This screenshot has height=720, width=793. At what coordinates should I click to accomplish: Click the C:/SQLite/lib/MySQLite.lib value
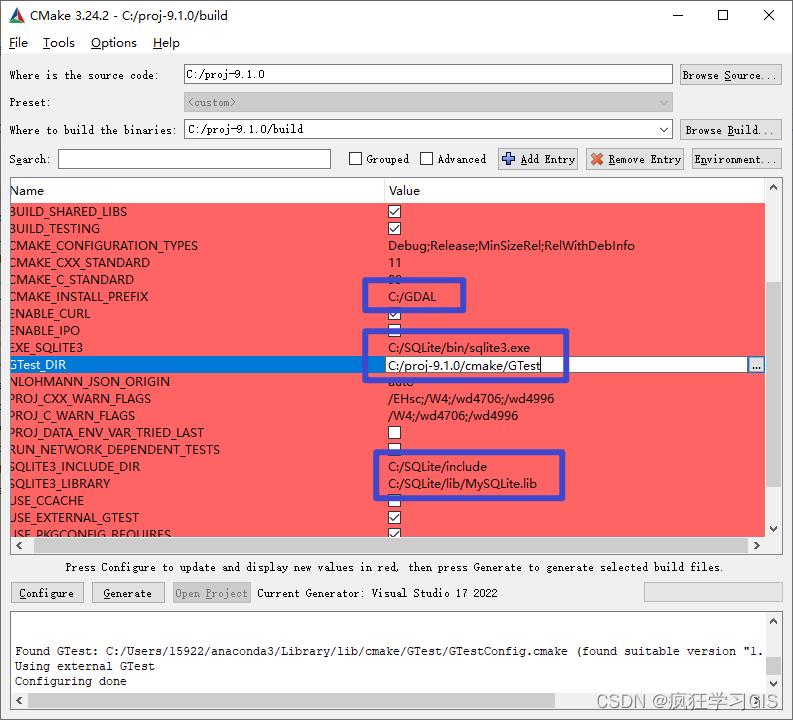pyautogui.click(x=462, y=484)
